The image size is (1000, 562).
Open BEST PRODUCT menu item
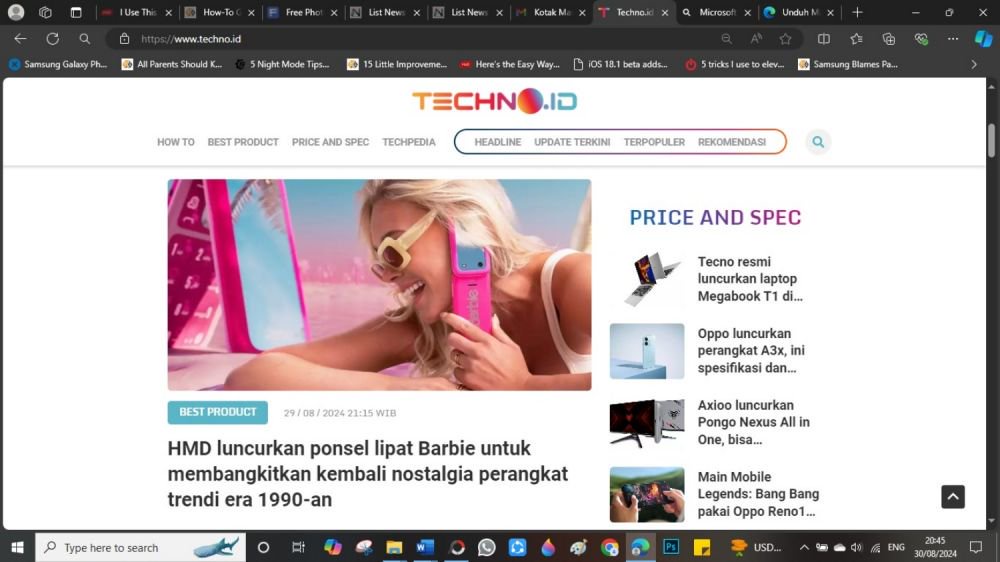pos(243,142)
